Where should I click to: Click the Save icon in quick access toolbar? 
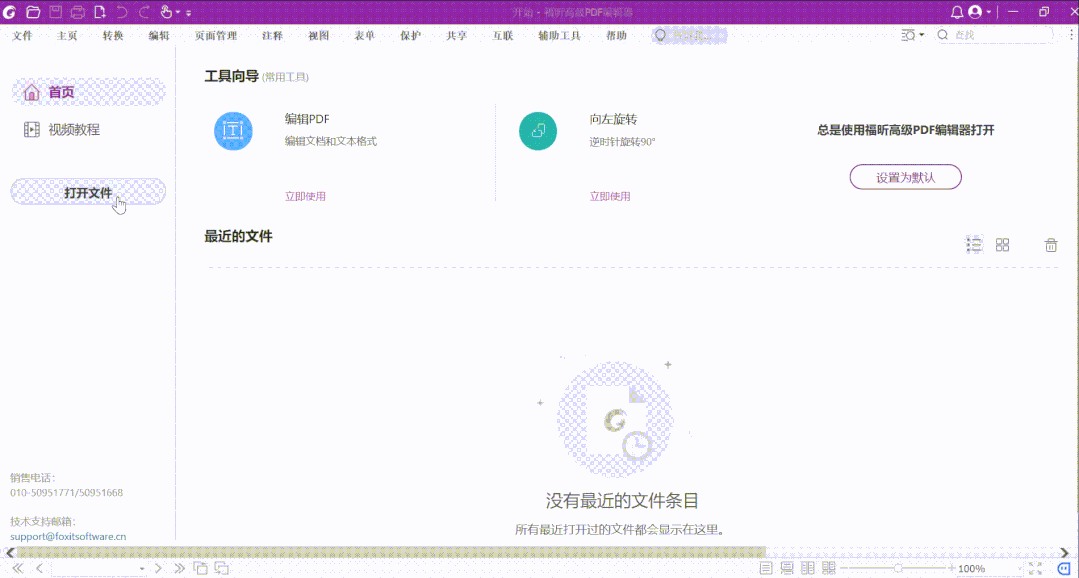(55, 12)
